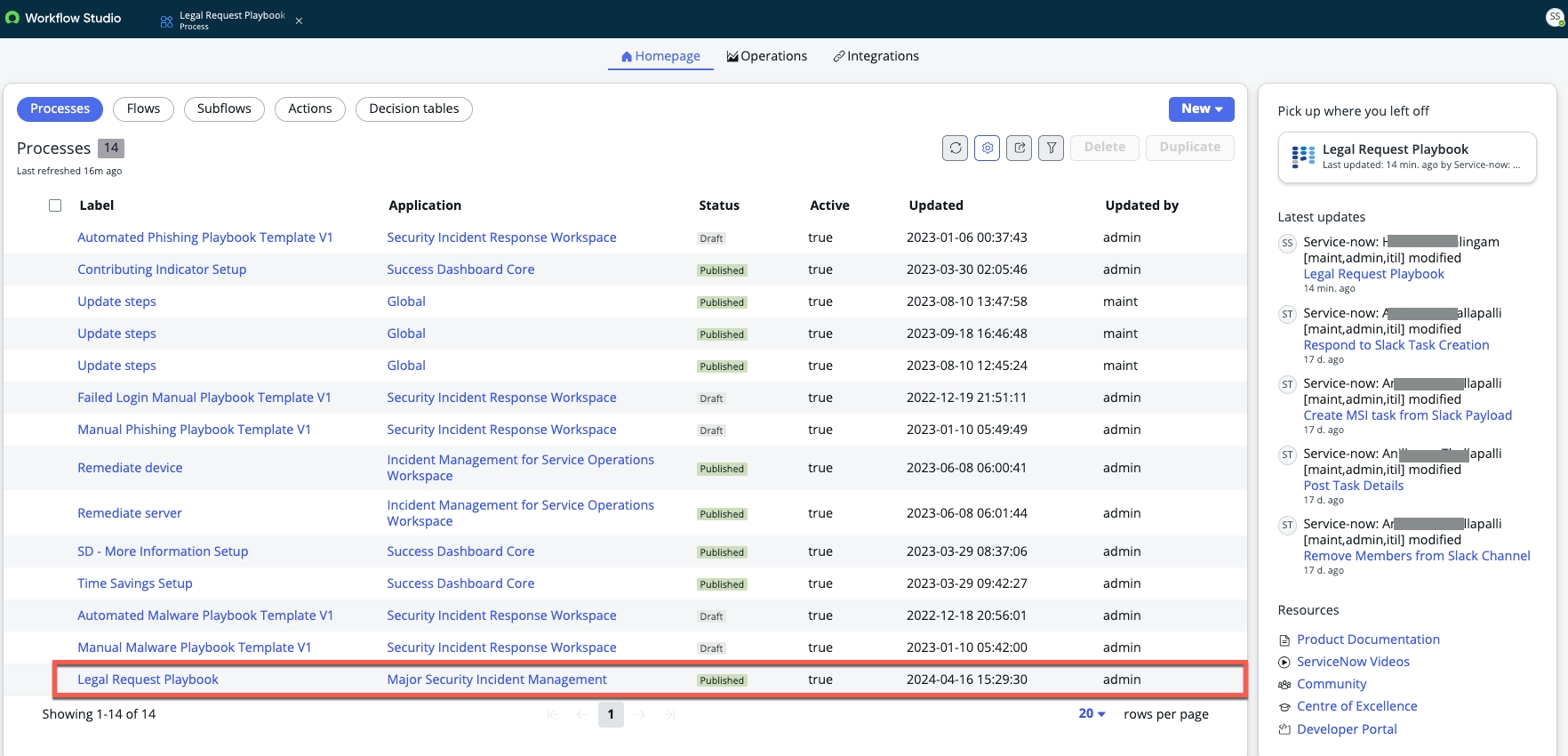Open the rows per page dropdown
The height and width of the screenshot is (756, 1568).
point(1092,714)
